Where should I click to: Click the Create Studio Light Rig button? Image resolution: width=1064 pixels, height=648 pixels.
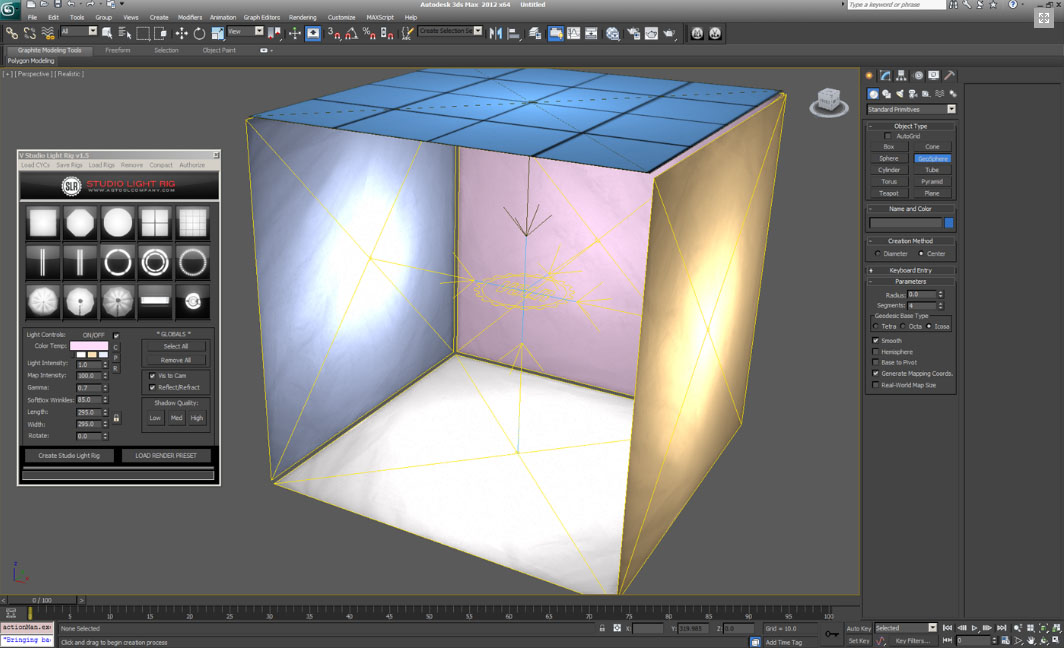(69, 456)
